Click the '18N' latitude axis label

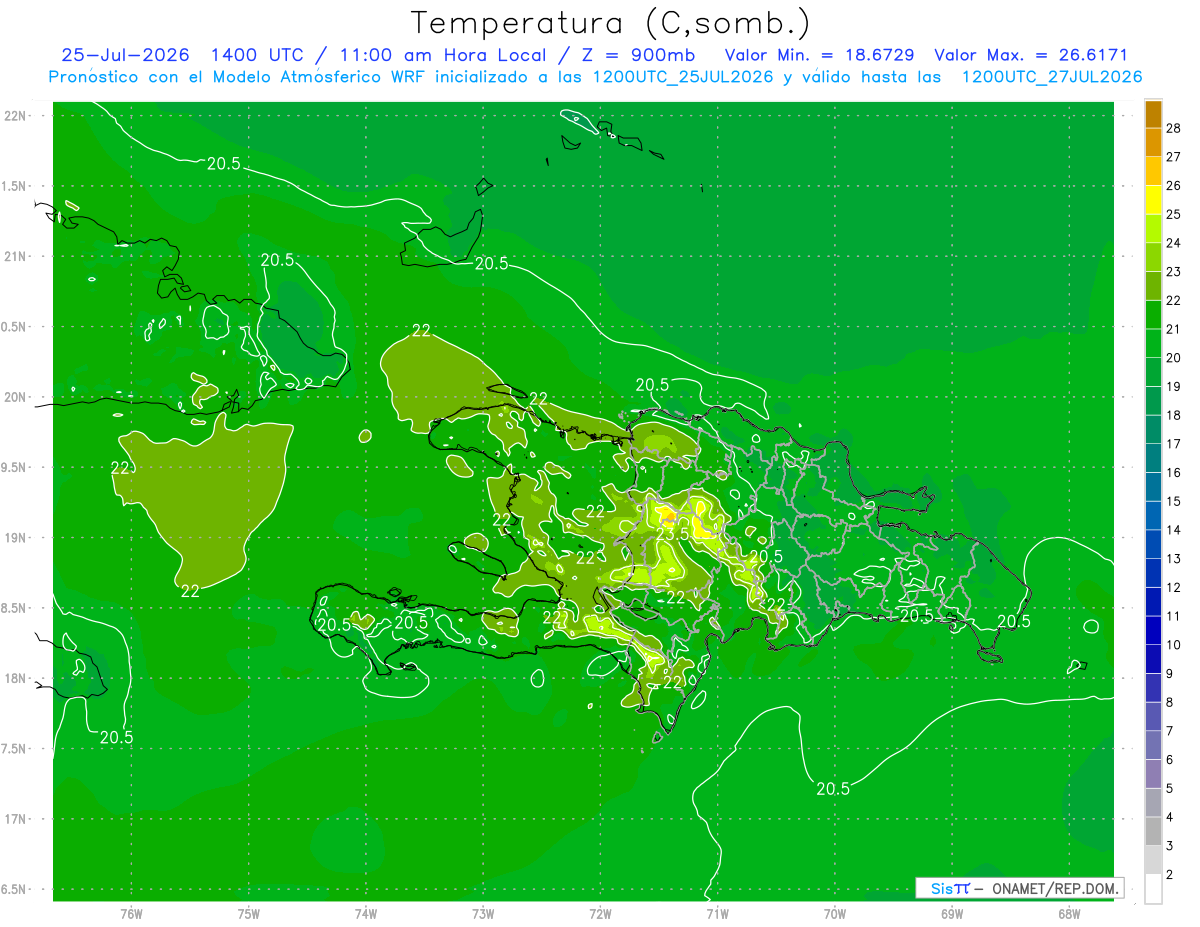tap(15, 679)
